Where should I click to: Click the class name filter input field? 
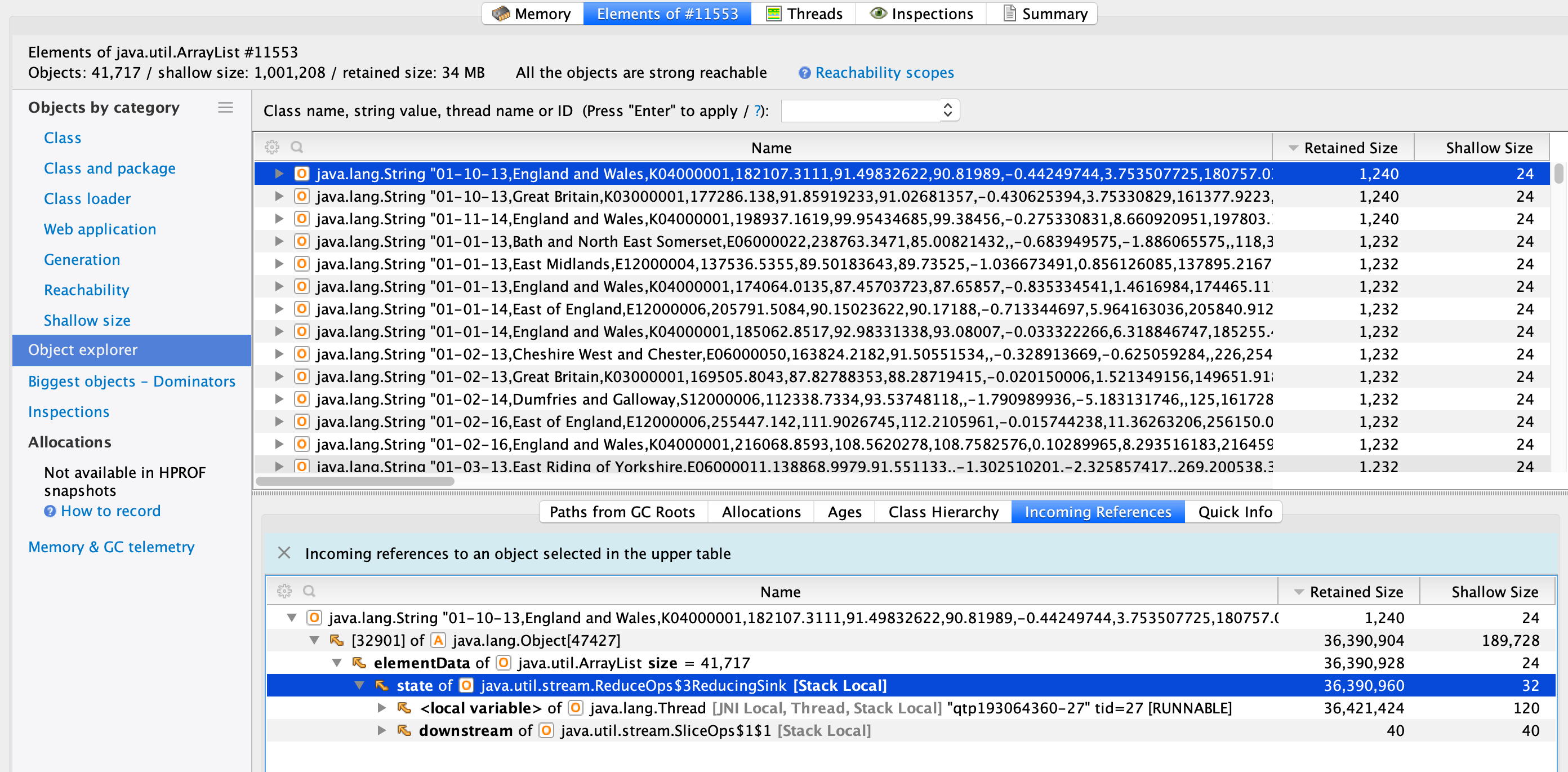coord(859,111)
